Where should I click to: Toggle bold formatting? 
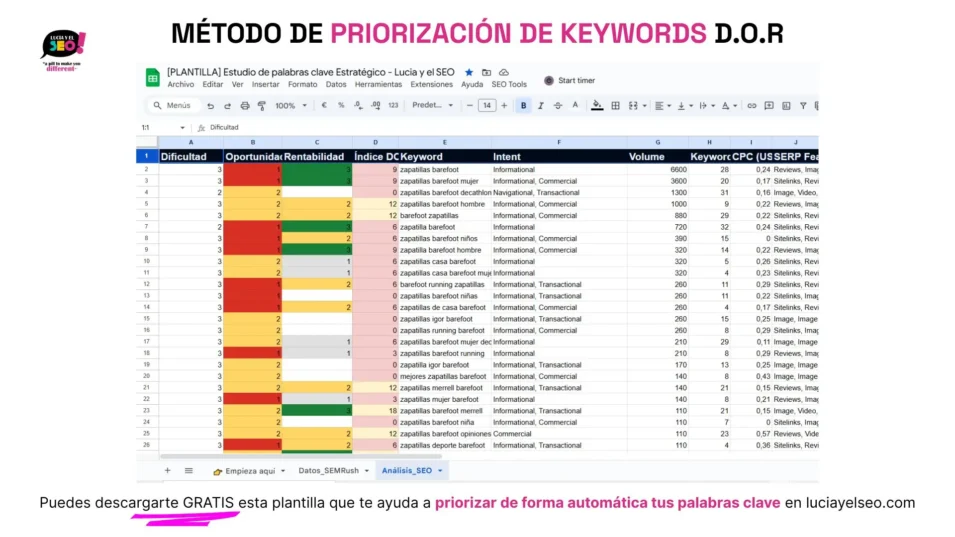tap(523, 105)
